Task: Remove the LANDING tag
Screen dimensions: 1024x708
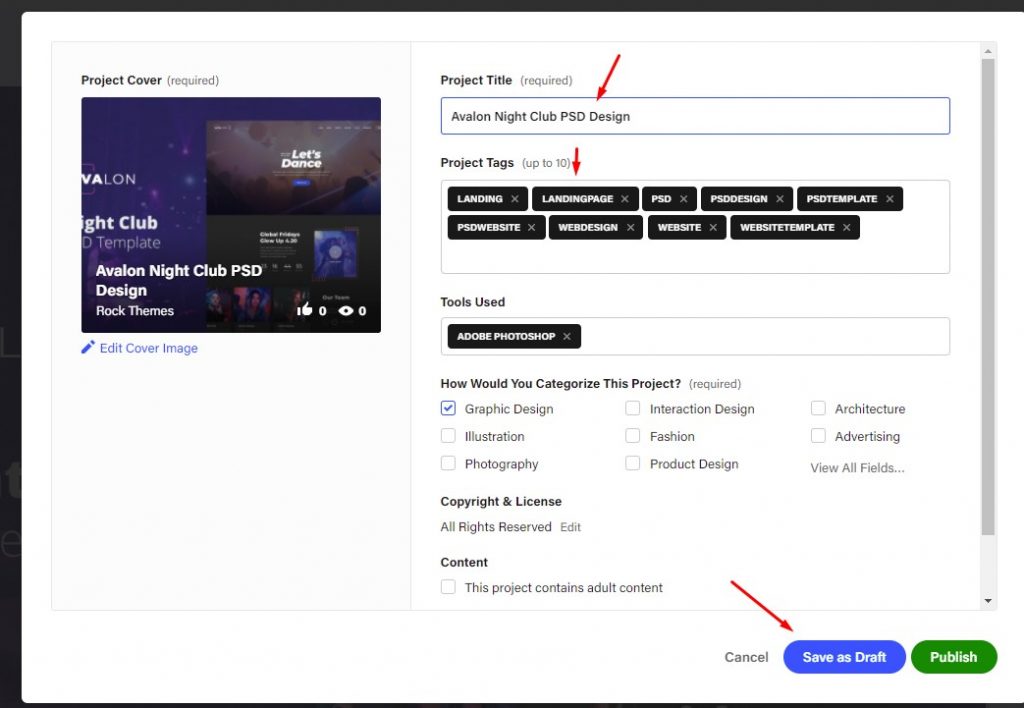Action: tap(515, 199)
